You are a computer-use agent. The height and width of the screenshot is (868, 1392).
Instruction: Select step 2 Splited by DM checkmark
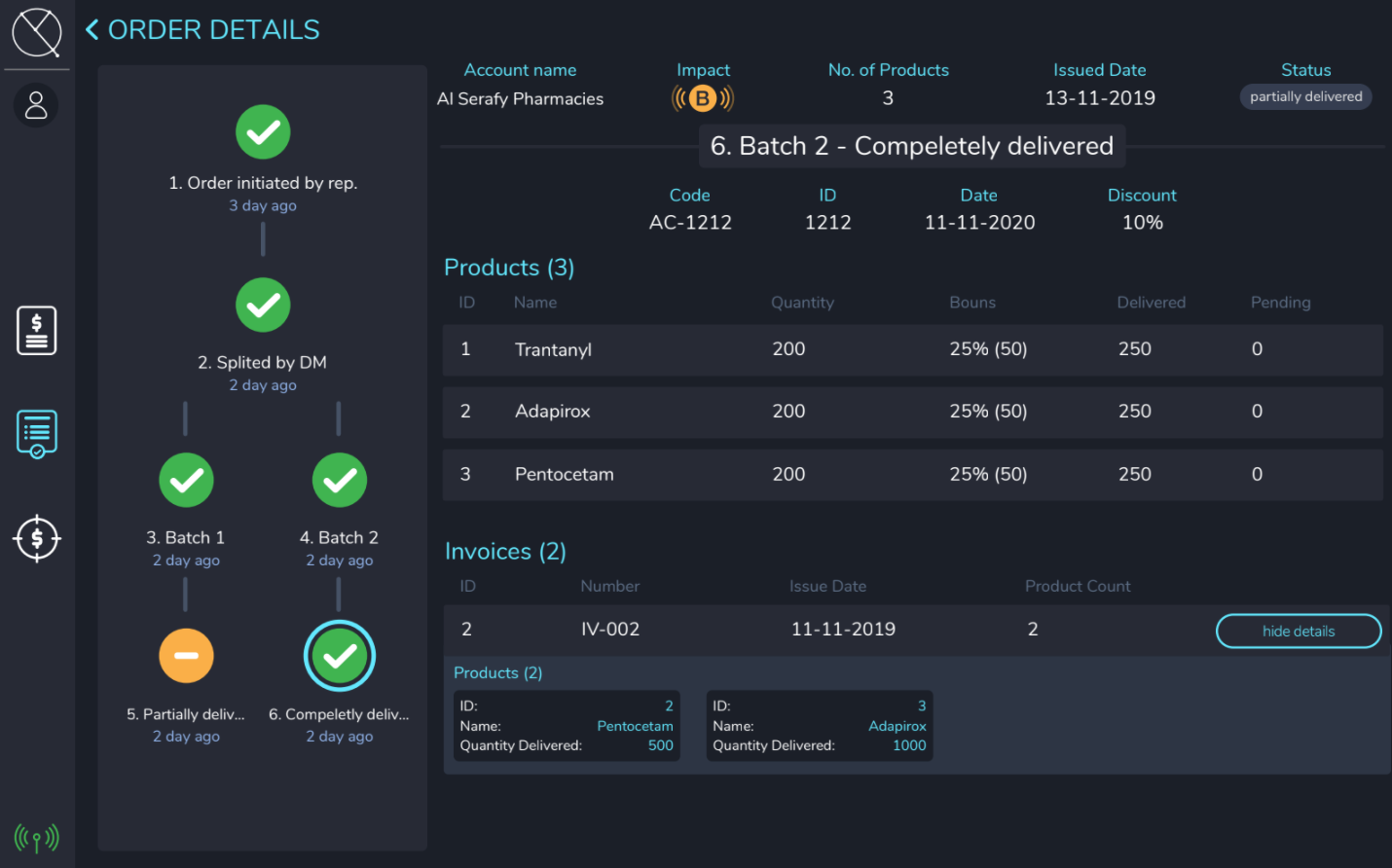(263, 306)
